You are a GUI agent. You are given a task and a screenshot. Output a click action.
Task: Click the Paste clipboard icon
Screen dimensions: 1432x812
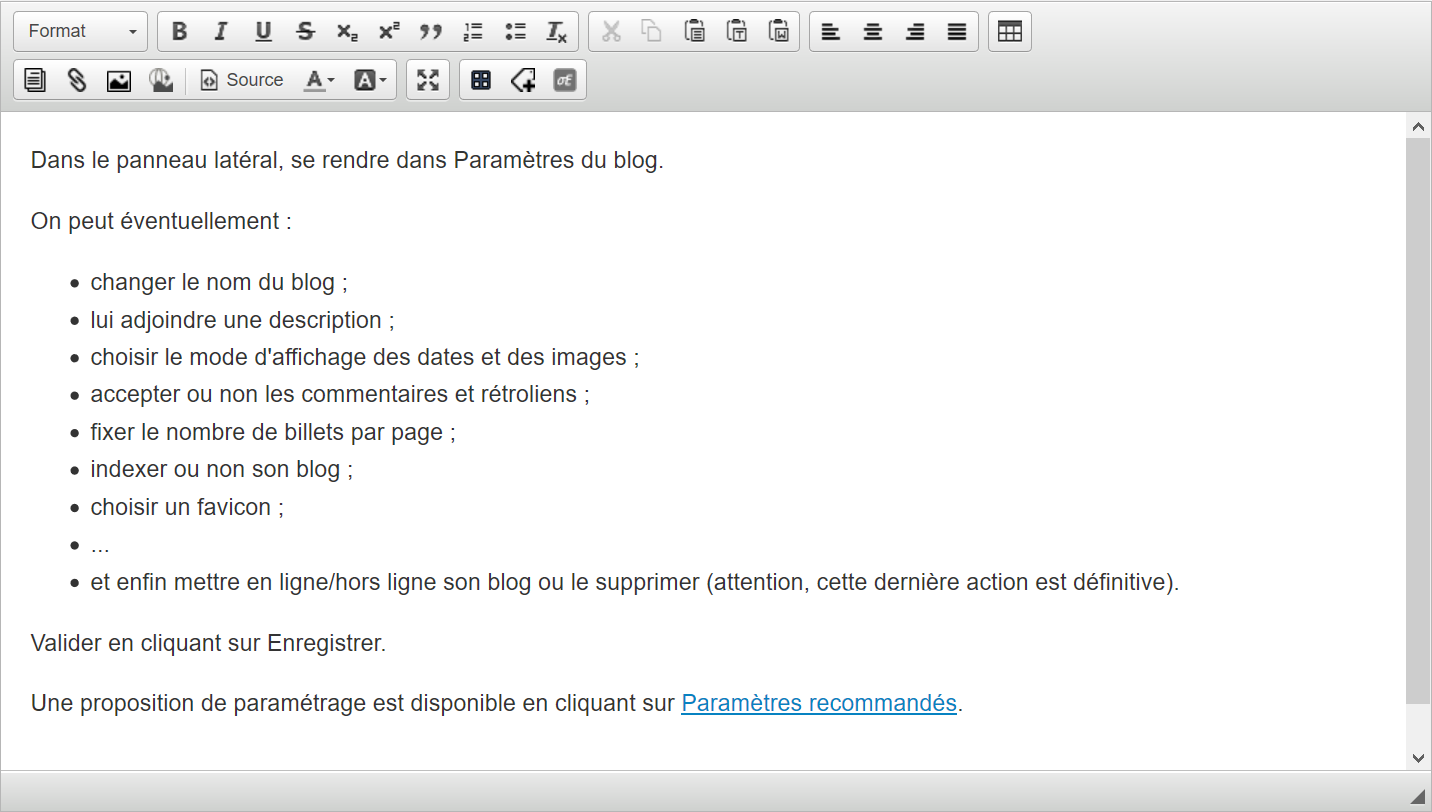point(694,31)
